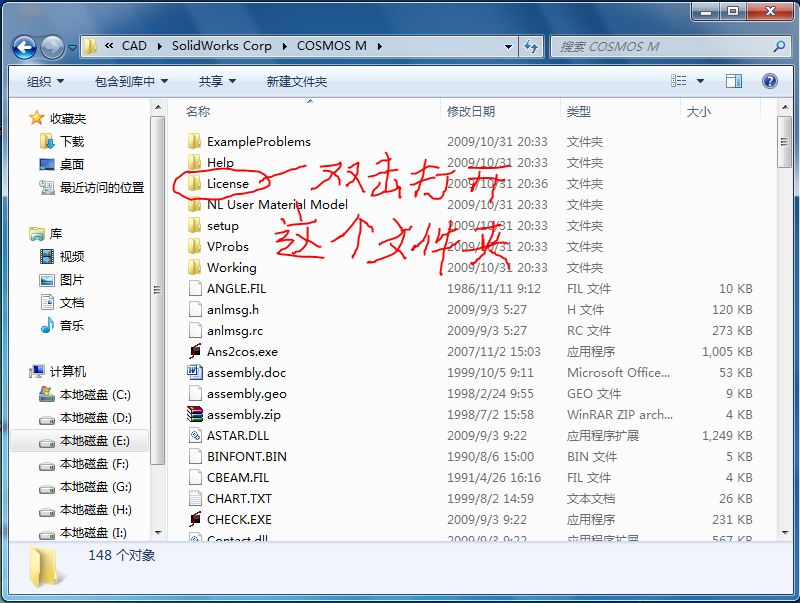This screenshot has height=603, width=800.
Task: Open 桌面 in favorites
Action: pos(62,164)
